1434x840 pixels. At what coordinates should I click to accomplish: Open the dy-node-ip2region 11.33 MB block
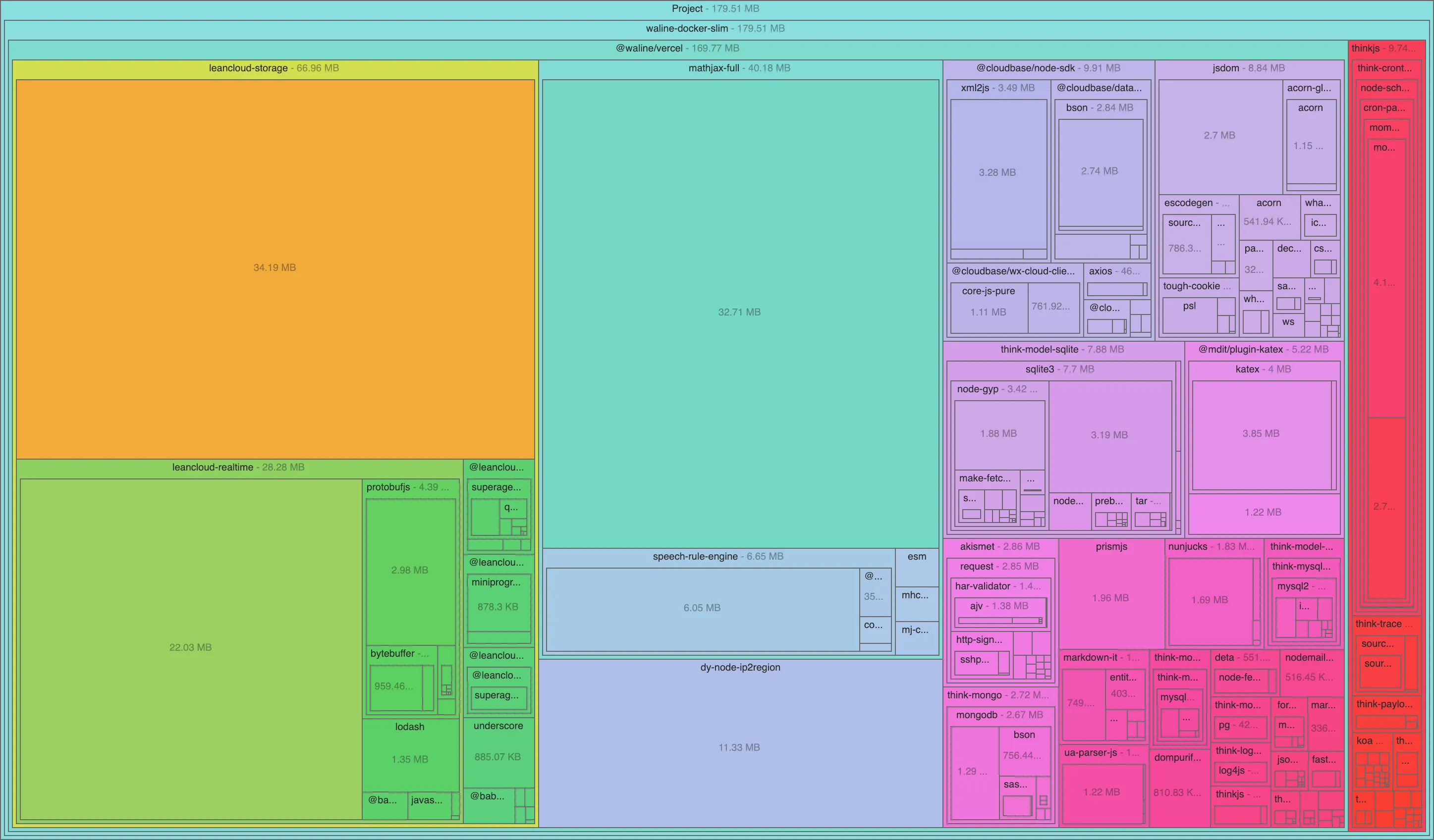click(739, 747)
